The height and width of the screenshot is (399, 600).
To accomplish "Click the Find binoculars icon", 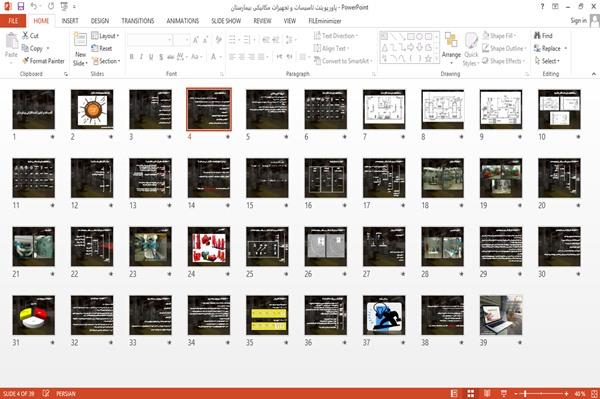I will coord(537,36).
